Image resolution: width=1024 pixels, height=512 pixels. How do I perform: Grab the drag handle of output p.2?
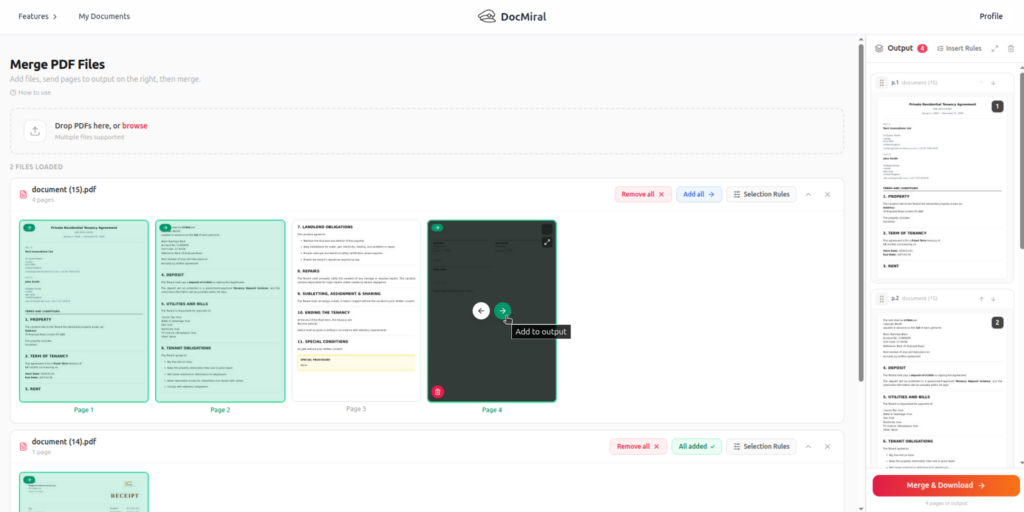[882, 298]
